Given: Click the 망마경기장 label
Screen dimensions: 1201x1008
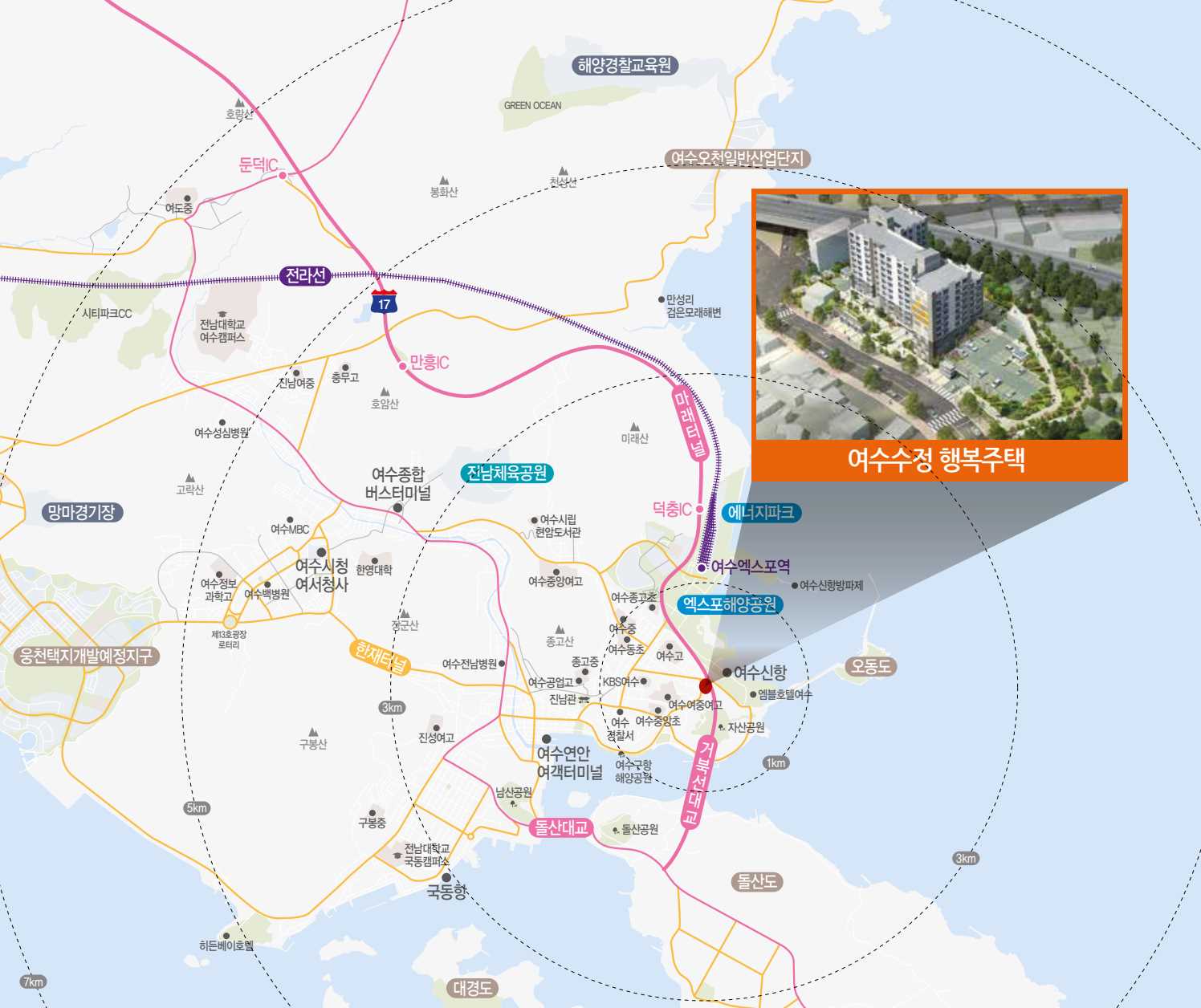Looking at the screenshot, I should [82, 512].
